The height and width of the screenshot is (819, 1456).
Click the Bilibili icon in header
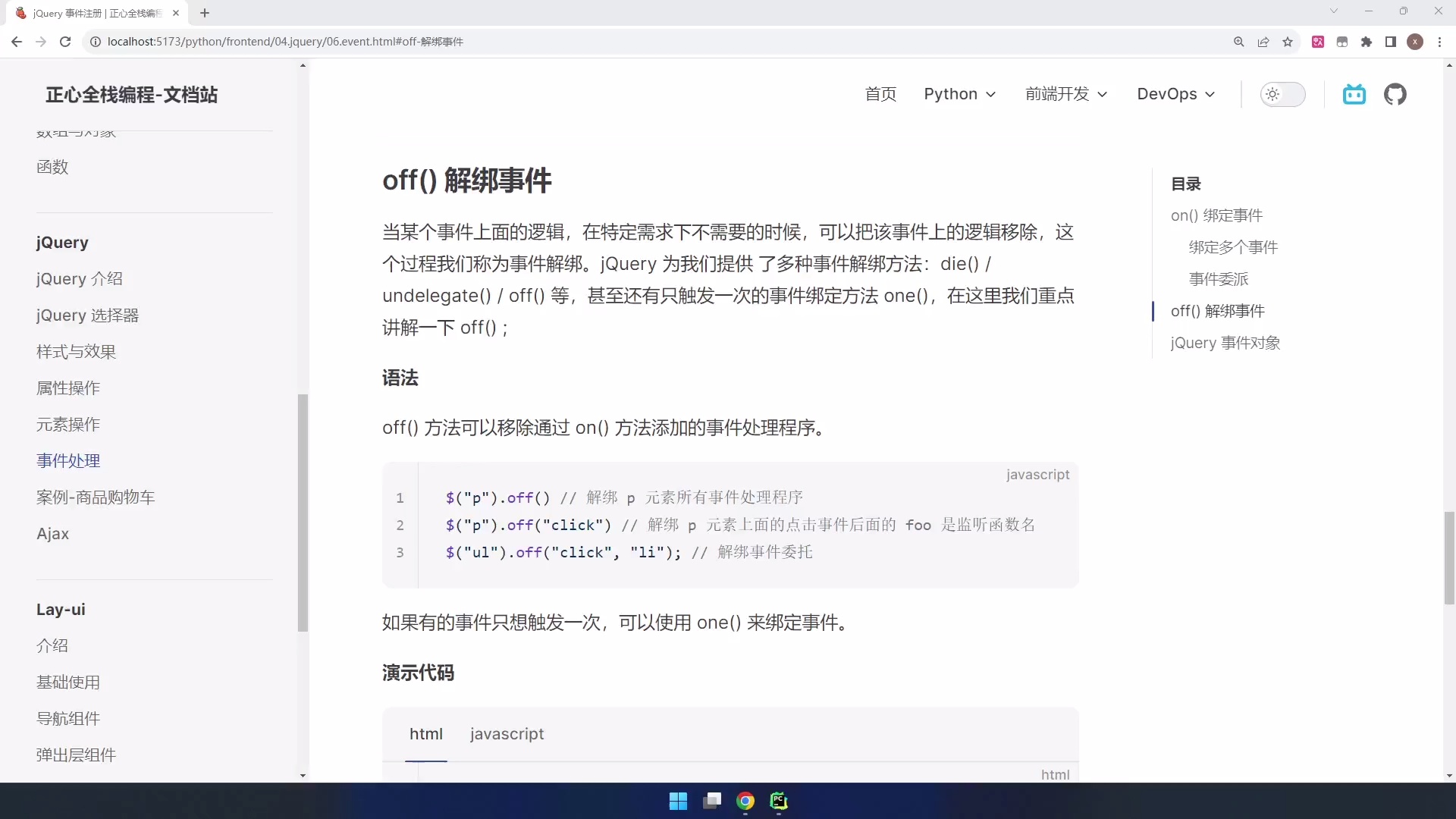pos(1354,94)
